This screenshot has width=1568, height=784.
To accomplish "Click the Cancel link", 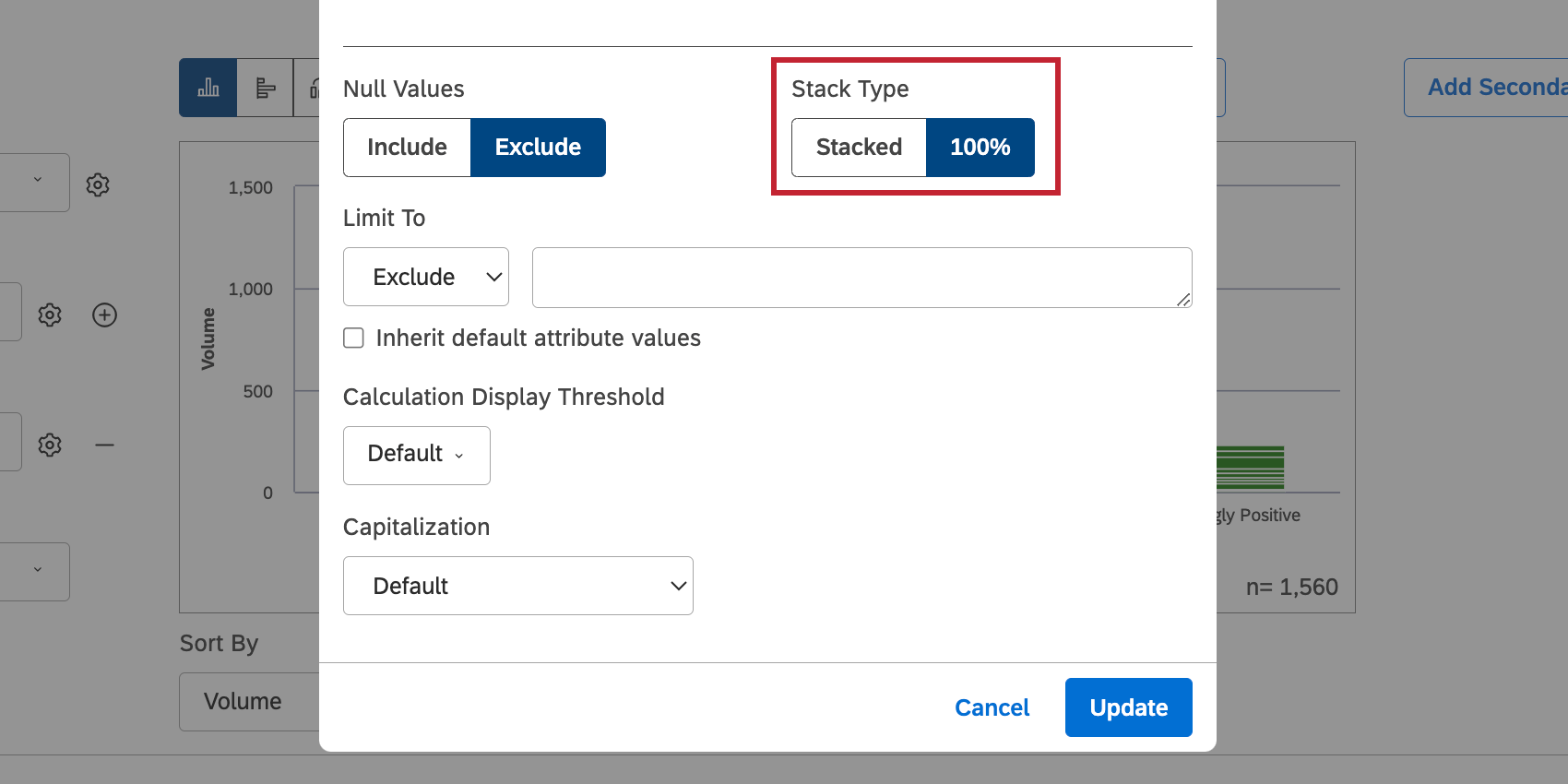I will [992, 707].
